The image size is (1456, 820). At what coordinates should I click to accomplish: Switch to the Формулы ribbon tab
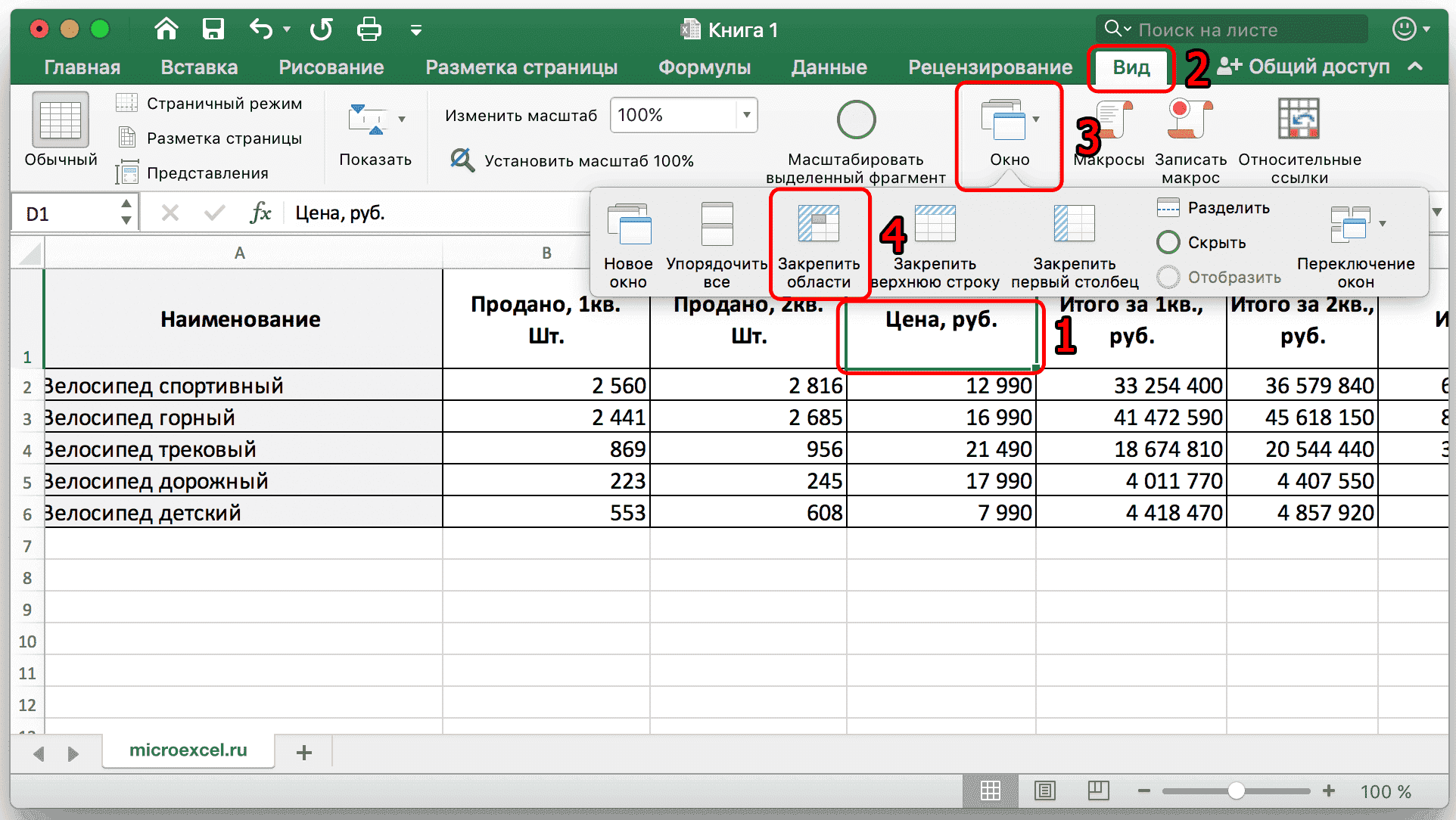click(704, 67)
